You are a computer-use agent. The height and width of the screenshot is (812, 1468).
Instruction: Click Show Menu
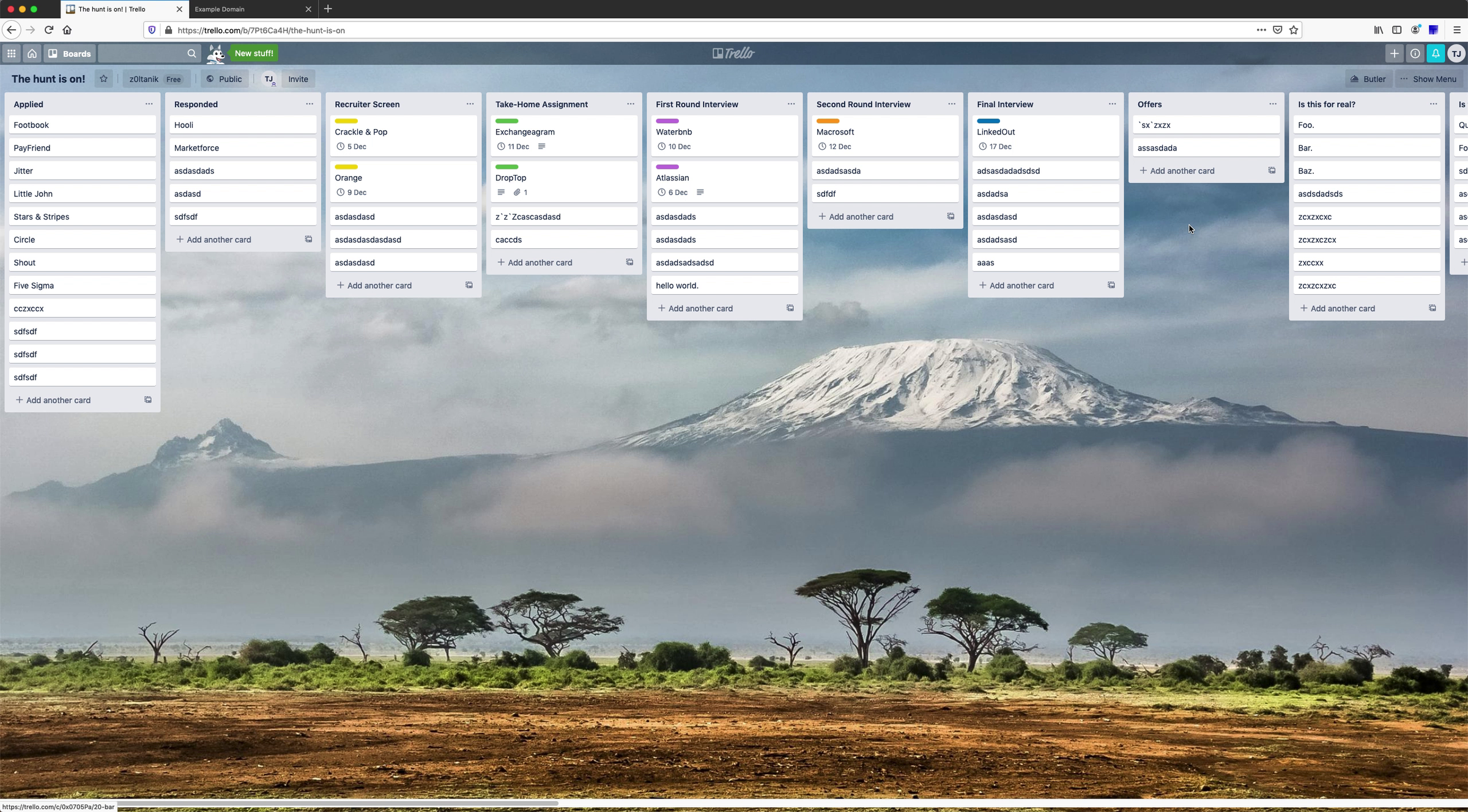[1429, 78]
